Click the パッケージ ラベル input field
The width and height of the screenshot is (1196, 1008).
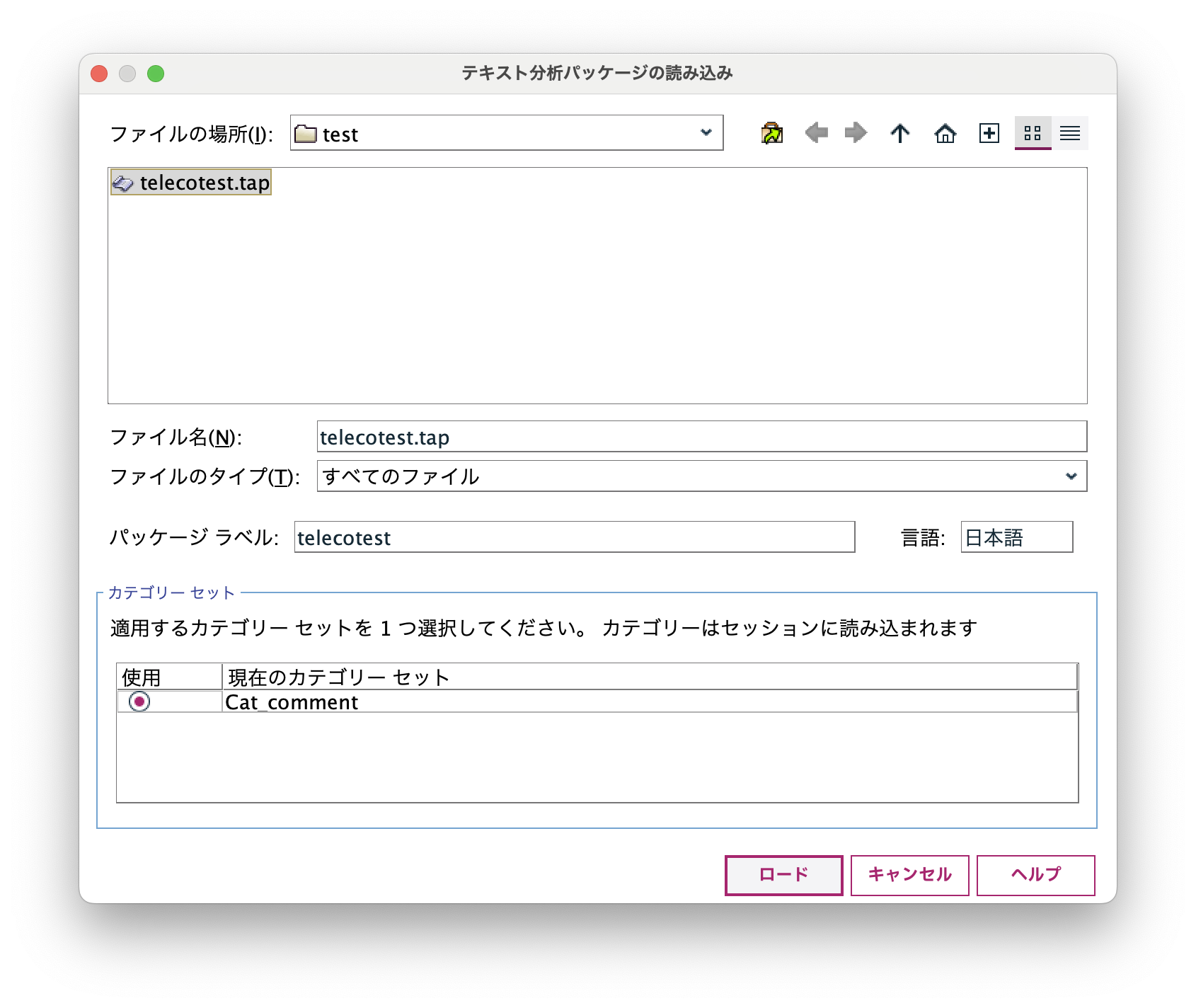pos(573,538)
